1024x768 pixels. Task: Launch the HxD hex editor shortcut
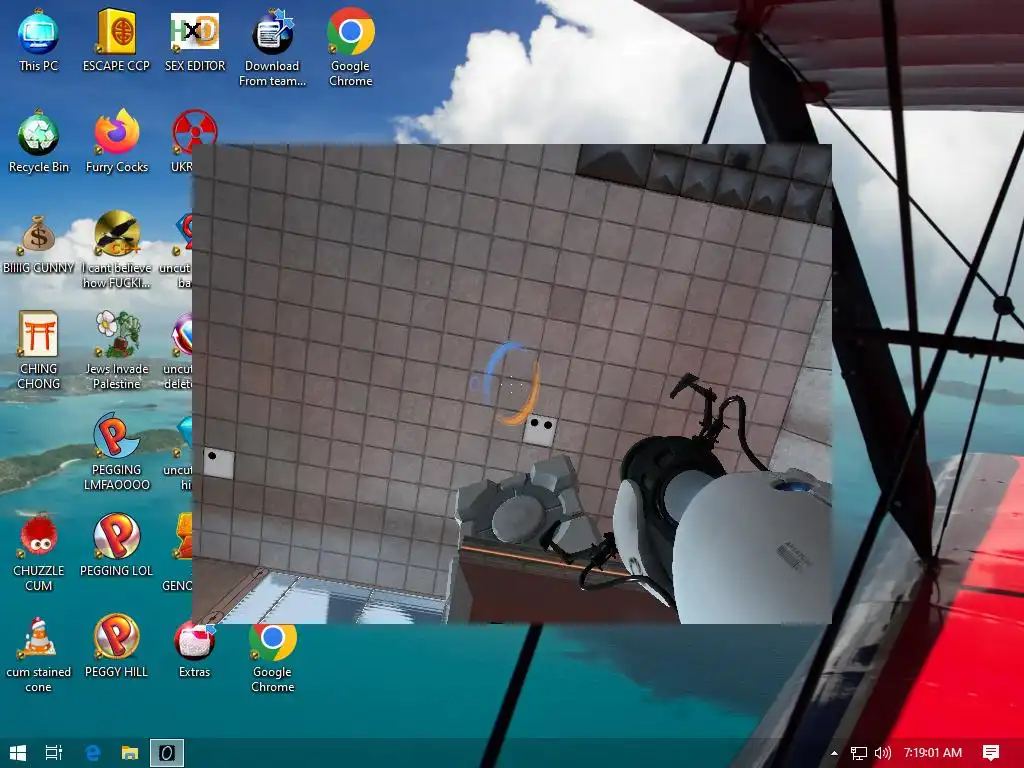pyautogui.click(x=195, y=40)
